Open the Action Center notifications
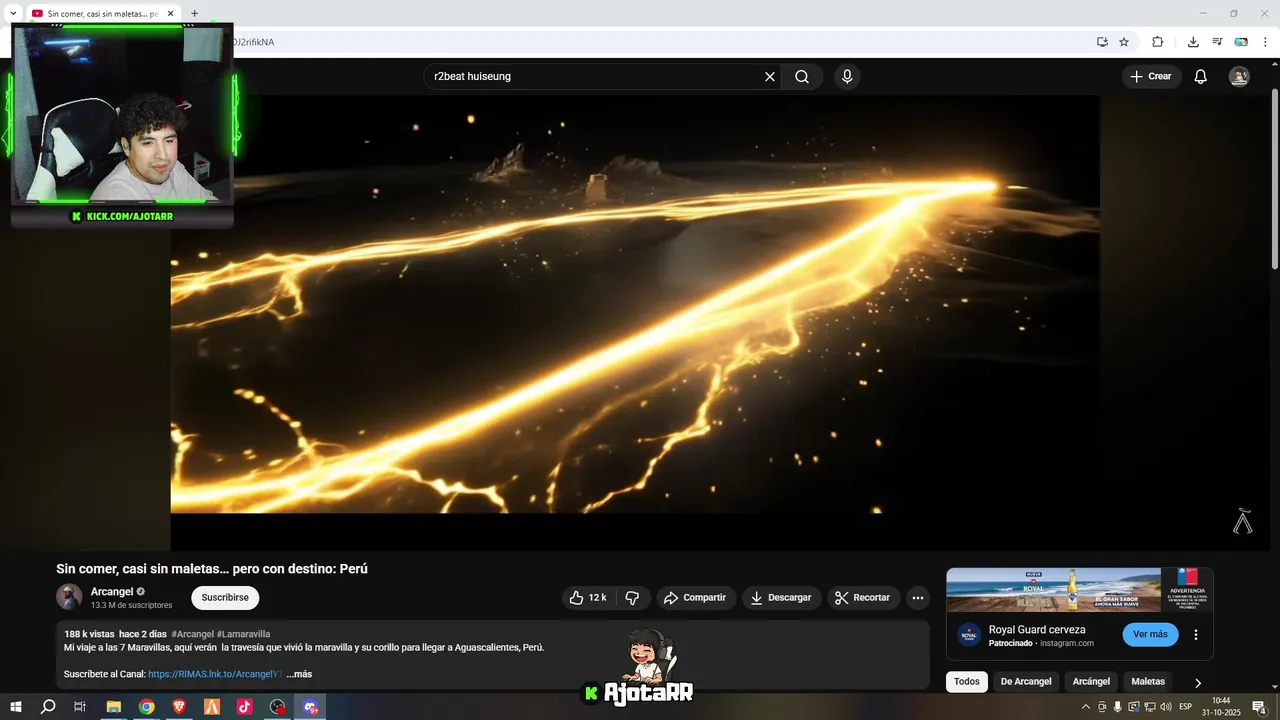This screenshot has height=720, width=1280. coord(1259,707)
